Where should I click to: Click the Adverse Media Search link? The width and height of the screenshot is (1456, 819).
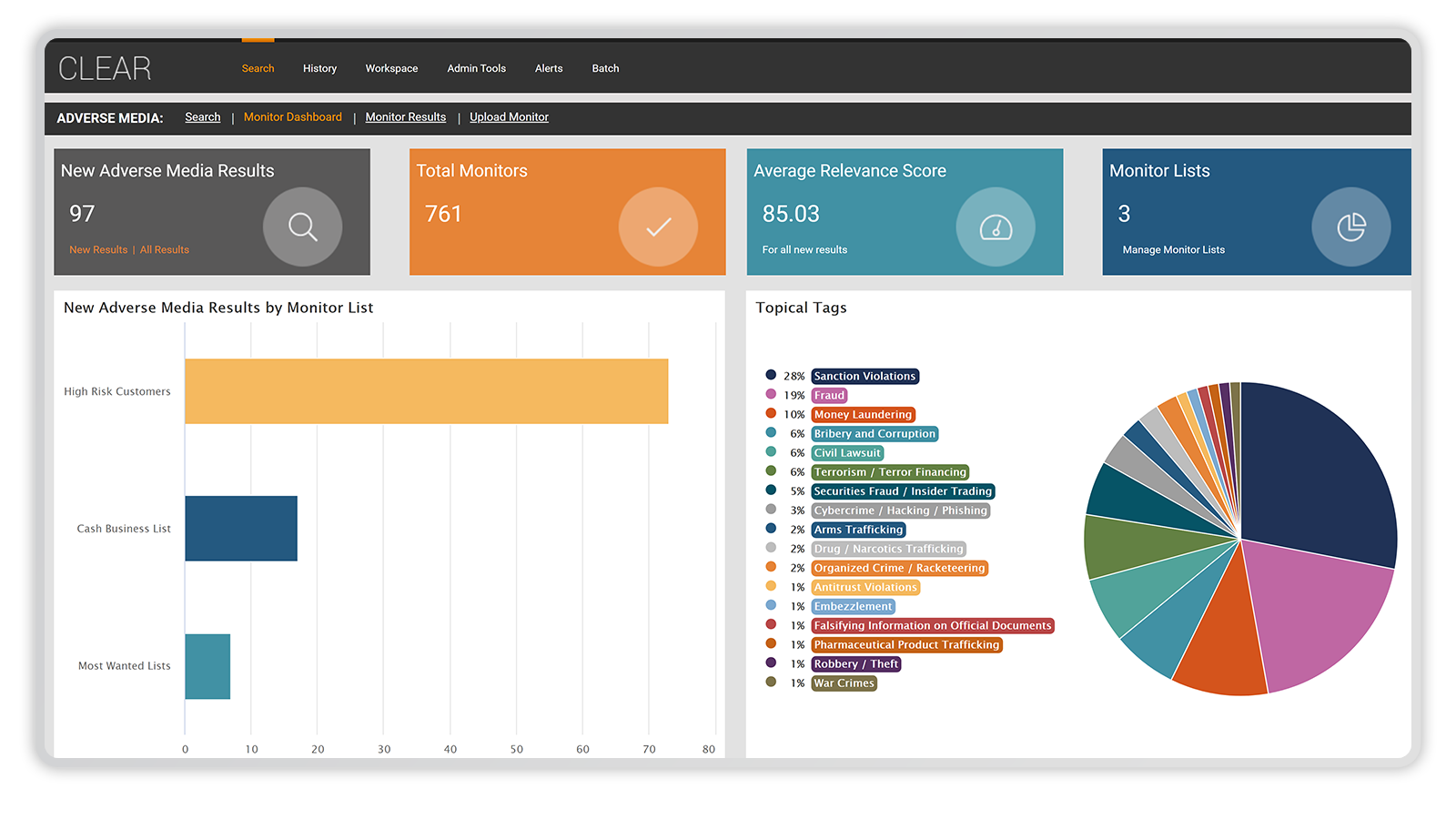click(x=202, y=117)
